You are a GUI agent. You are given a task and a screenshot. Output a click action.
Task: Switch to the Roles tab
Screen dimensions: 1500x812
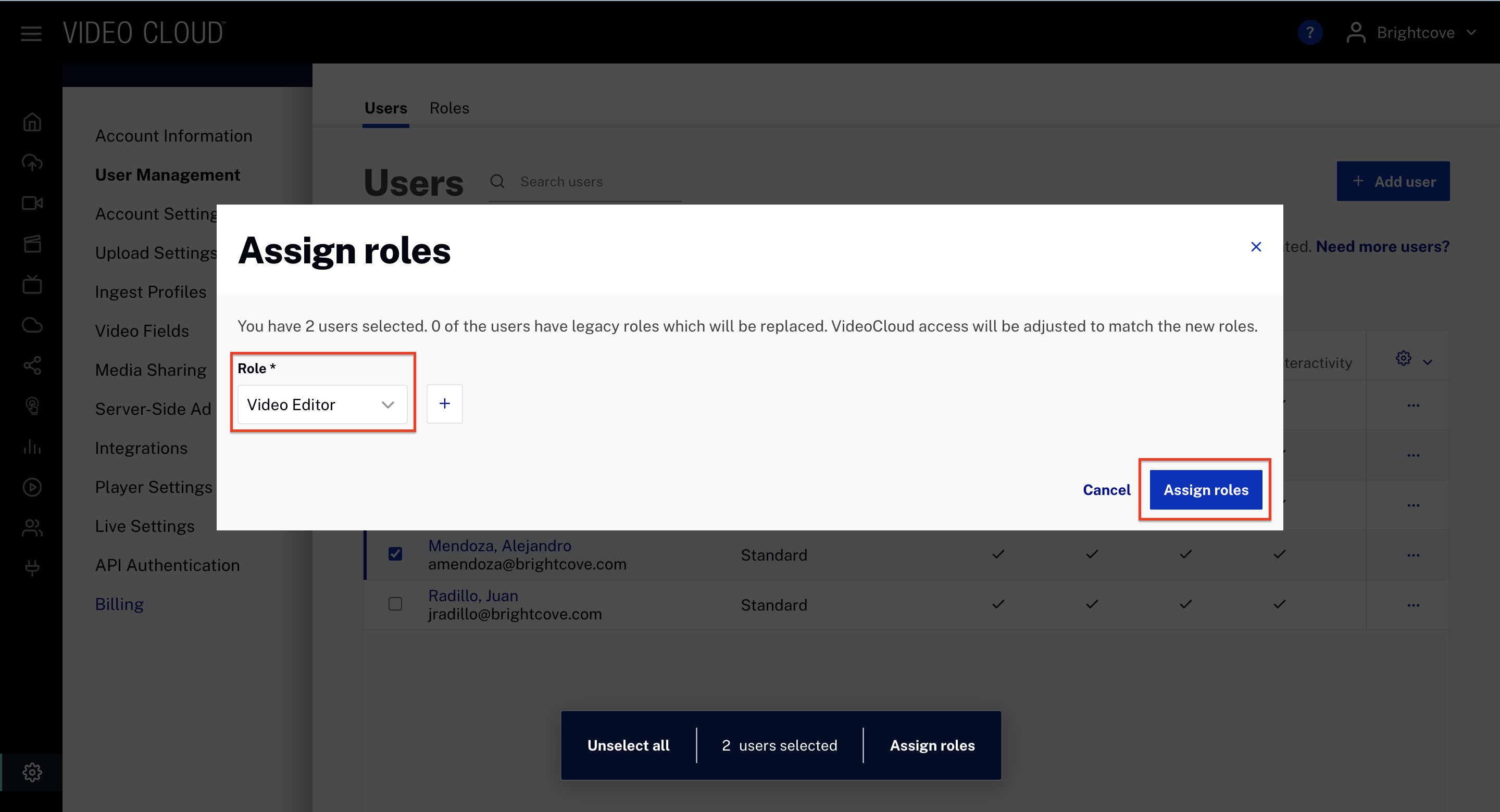pyautogui.click(x=449, y=108)
